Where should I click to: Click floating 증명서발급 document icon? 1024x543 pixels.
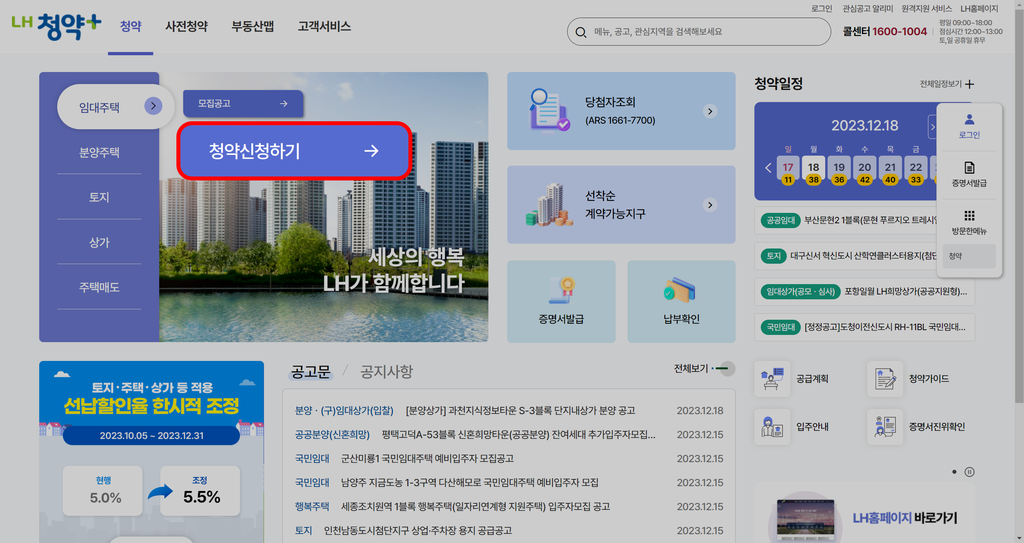(969, 168)
